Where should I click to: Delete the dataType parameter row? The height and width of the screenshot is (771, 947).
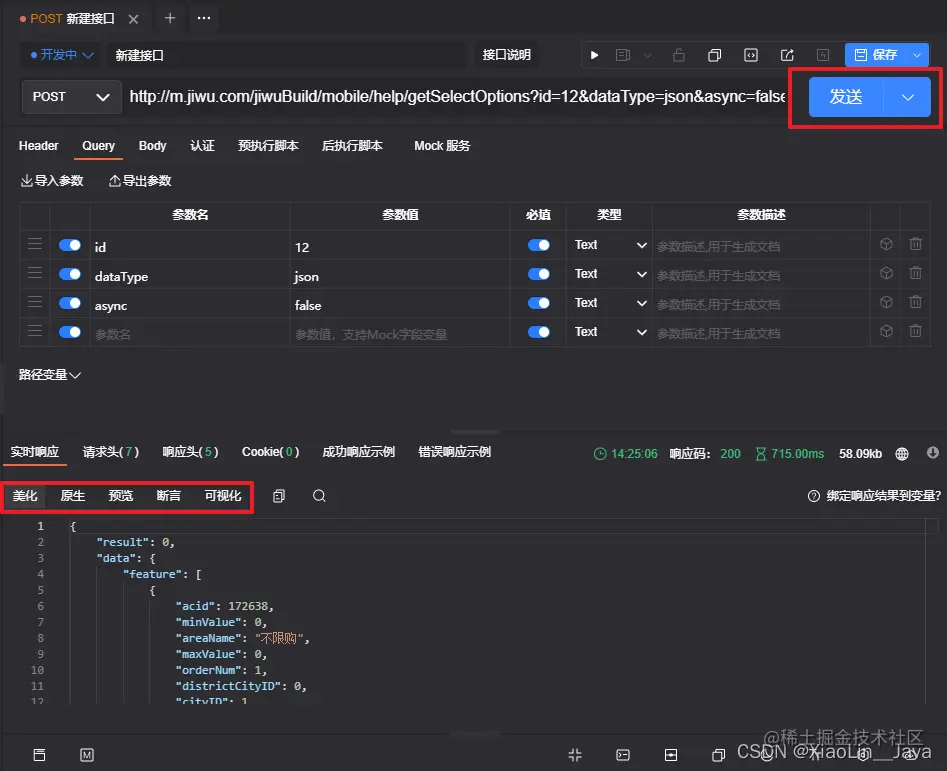[x=916, y=273]
